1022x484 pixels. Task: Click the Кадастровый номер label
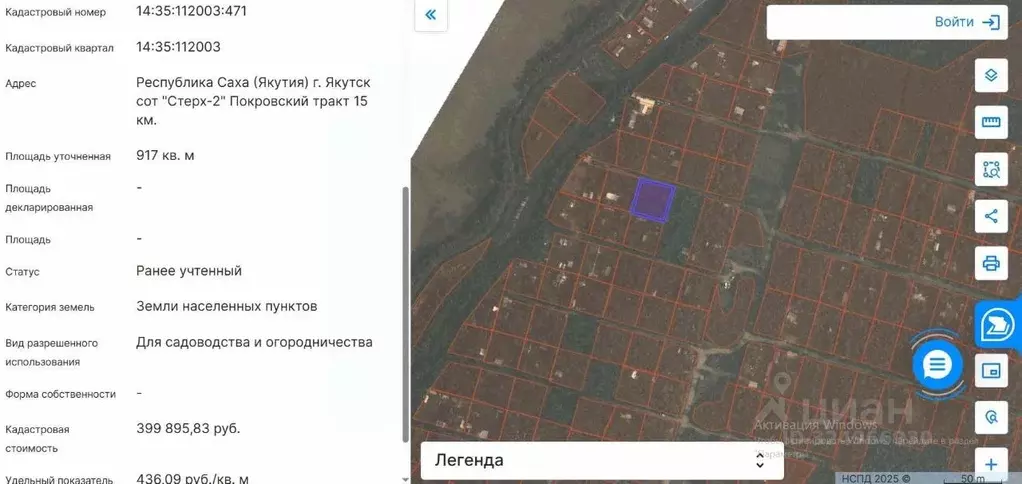55,12
